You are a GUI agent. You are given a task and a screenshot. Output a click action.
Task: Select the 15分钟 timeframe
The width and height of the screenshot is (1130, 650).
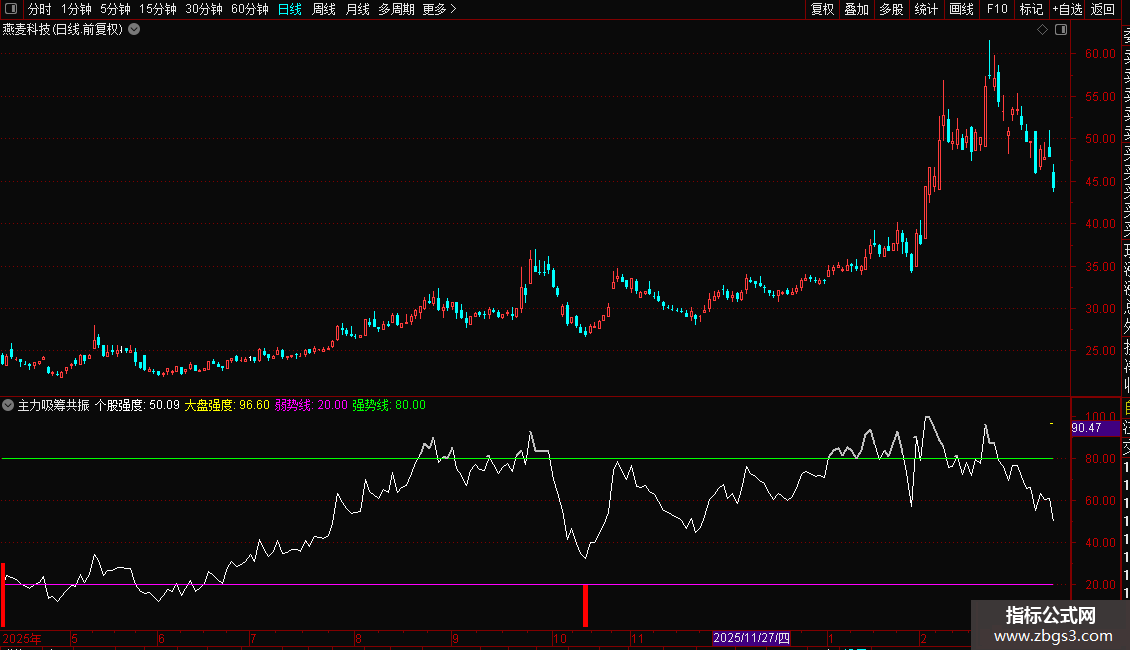[158, 9]
